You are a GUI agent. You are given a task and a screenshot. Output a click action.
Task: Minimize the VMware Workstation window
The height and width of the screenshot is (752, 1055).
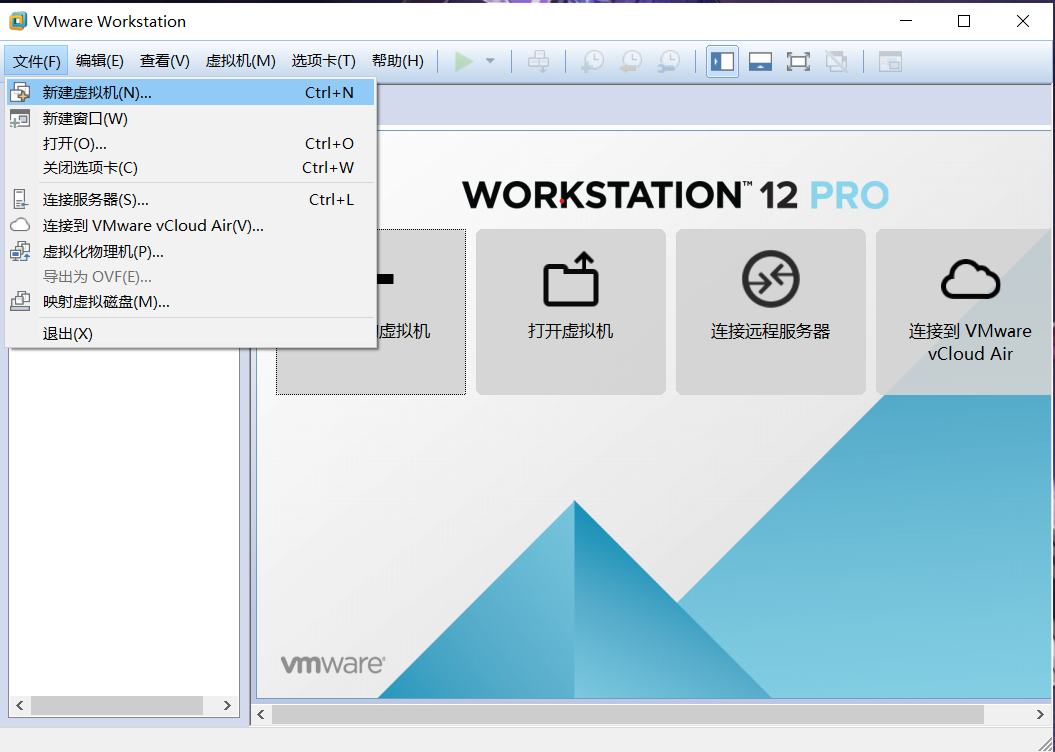906,21
